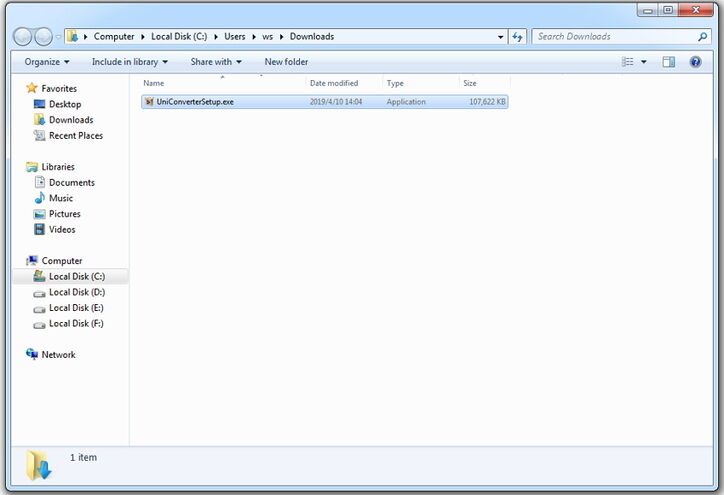Open the Documents library
Screen dimensions: 724x495
coord(72,182)
